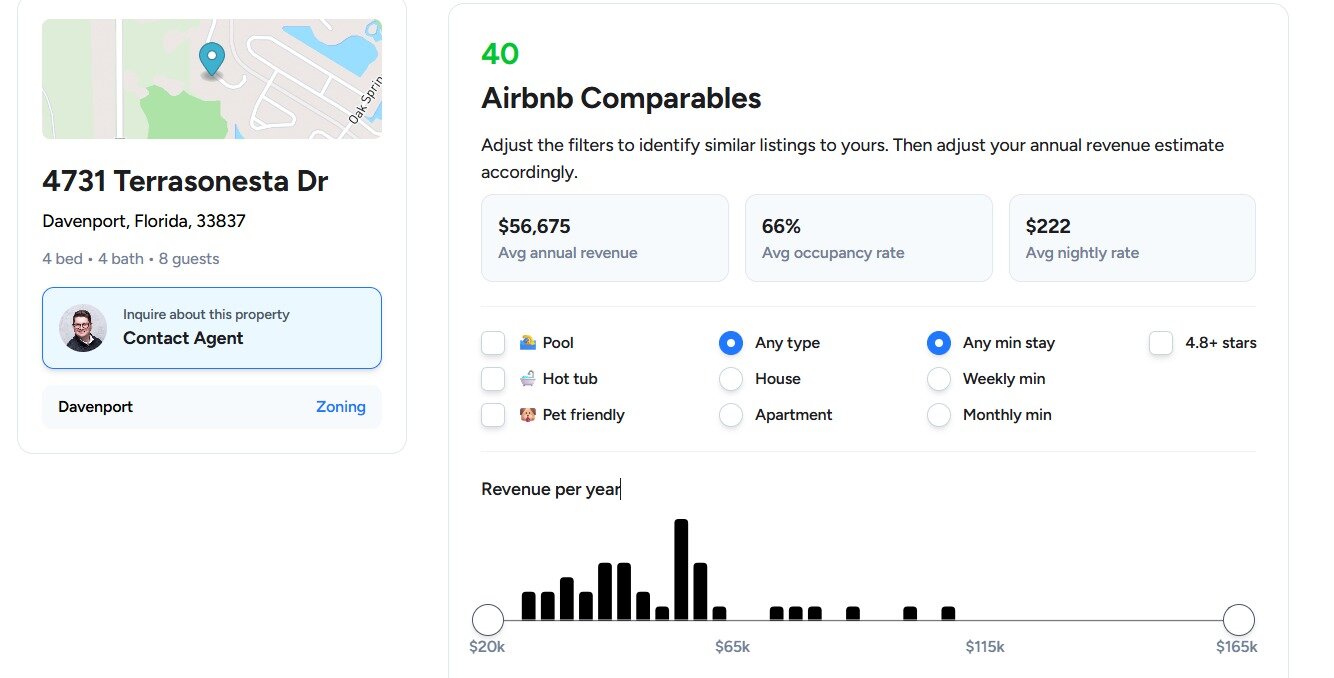Select Monthly min stay option
Viewport: 1334px width, 678px height.
click(939, 415)
